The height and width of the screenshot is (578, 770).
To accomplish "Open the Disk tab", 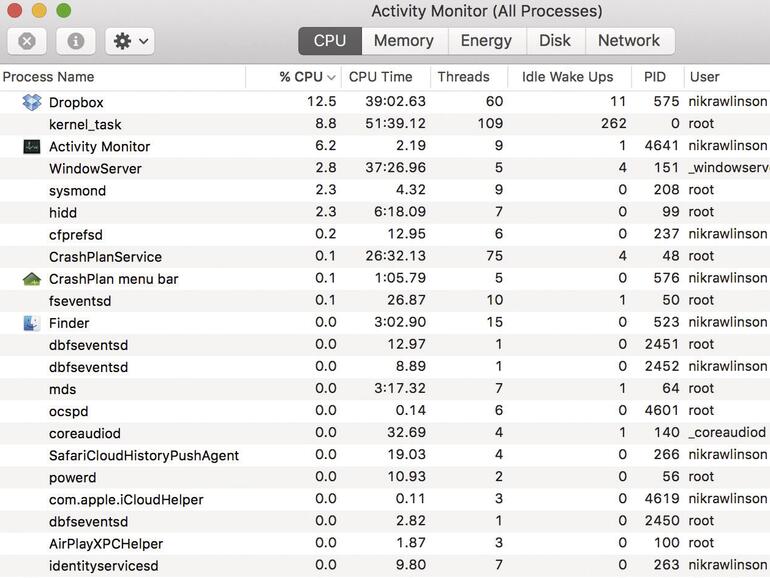I will 555,41.
